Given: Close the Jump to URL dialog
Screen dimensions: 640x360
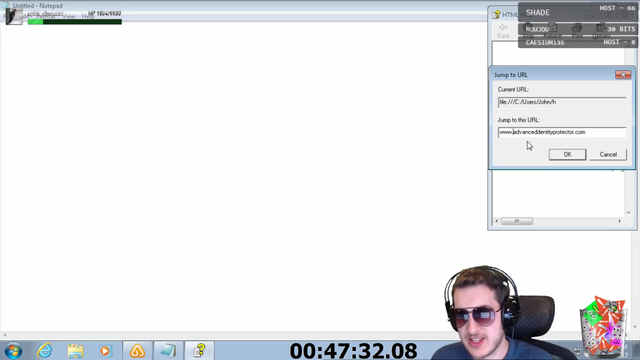Looking at the screenshot, I should (x=623, y=75).
